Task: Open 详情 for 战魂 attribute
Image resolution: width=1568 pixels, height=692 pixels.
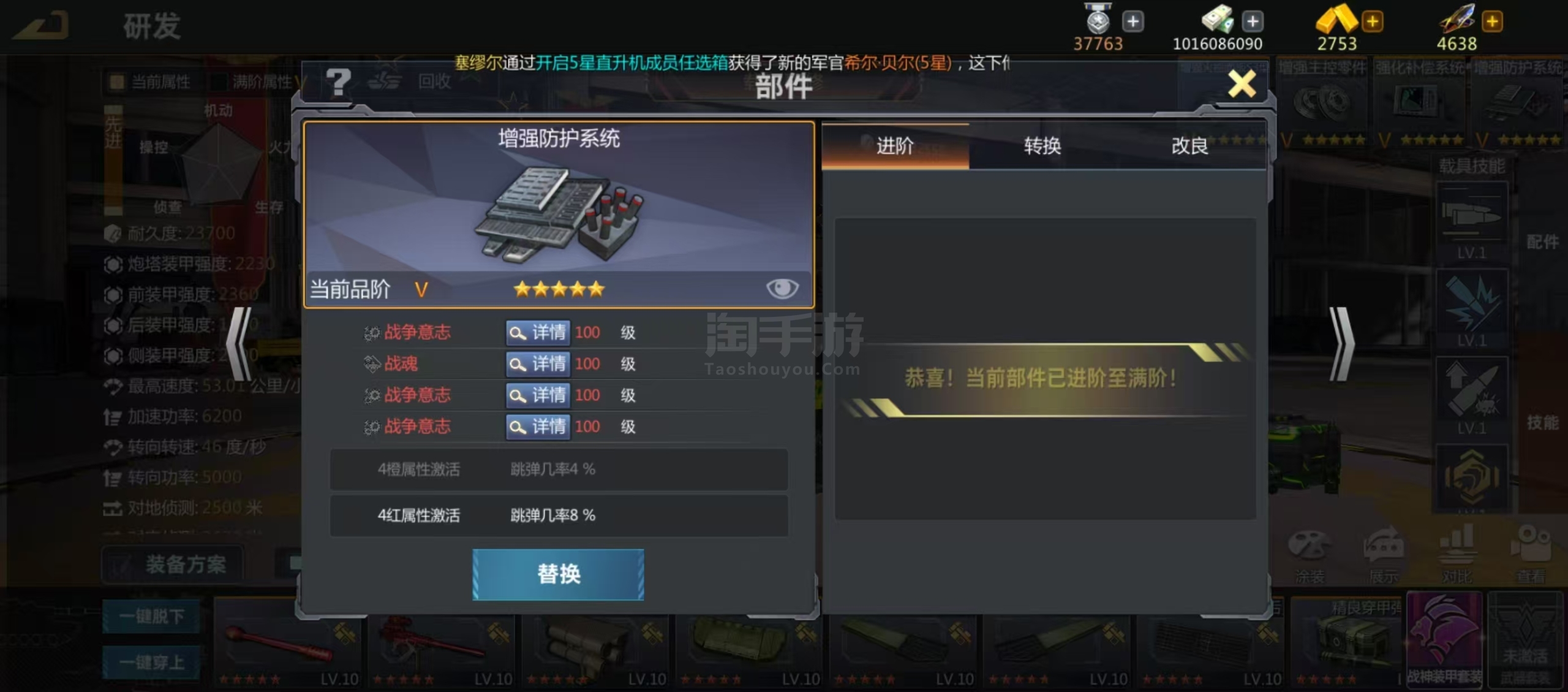Action: coord(538,364)
